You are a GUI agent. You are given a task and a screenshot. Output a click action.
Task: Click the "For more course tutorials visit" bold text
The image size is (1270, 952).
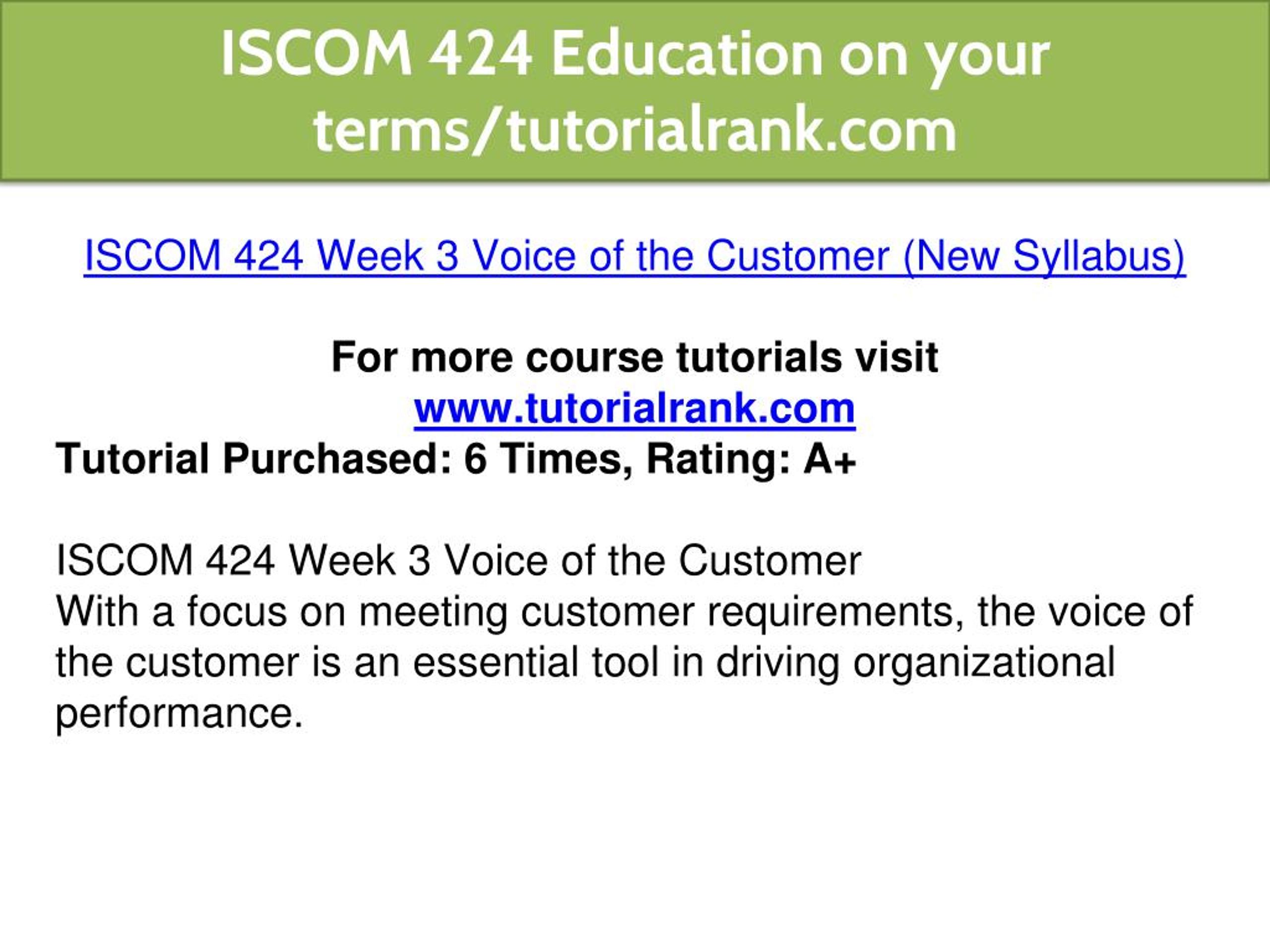635,357
